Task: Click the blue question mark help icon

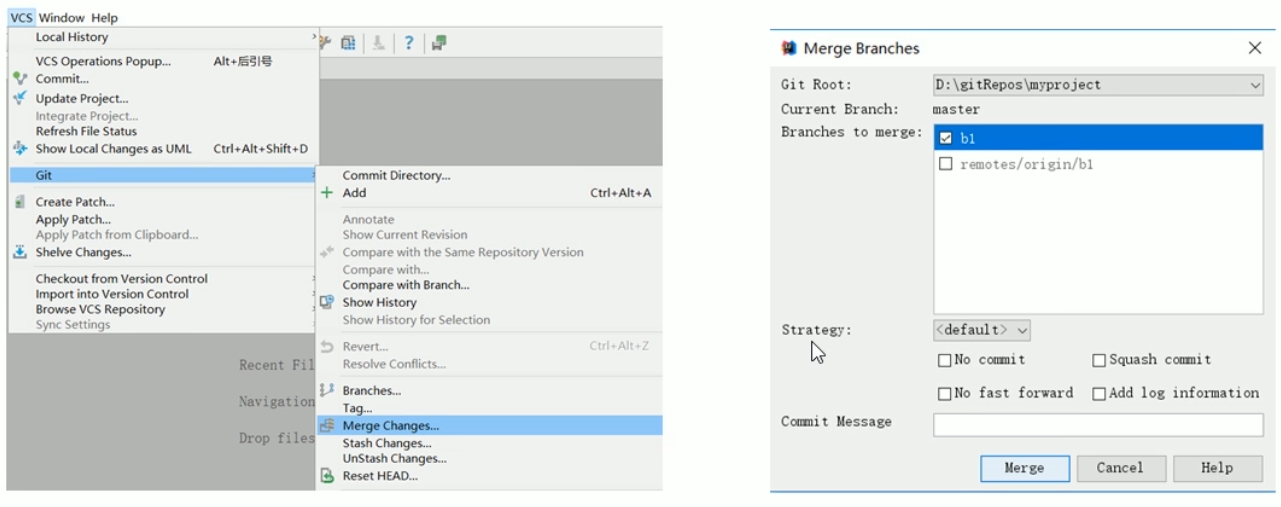Action: click(408, 42)
